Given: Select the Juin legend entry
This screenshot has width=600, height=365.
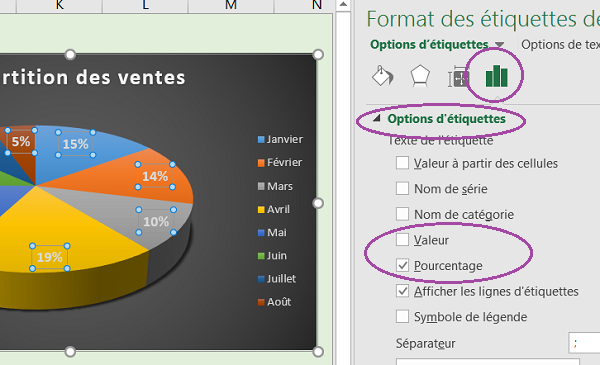Looking at the screenshot, I should coord(272,255).
